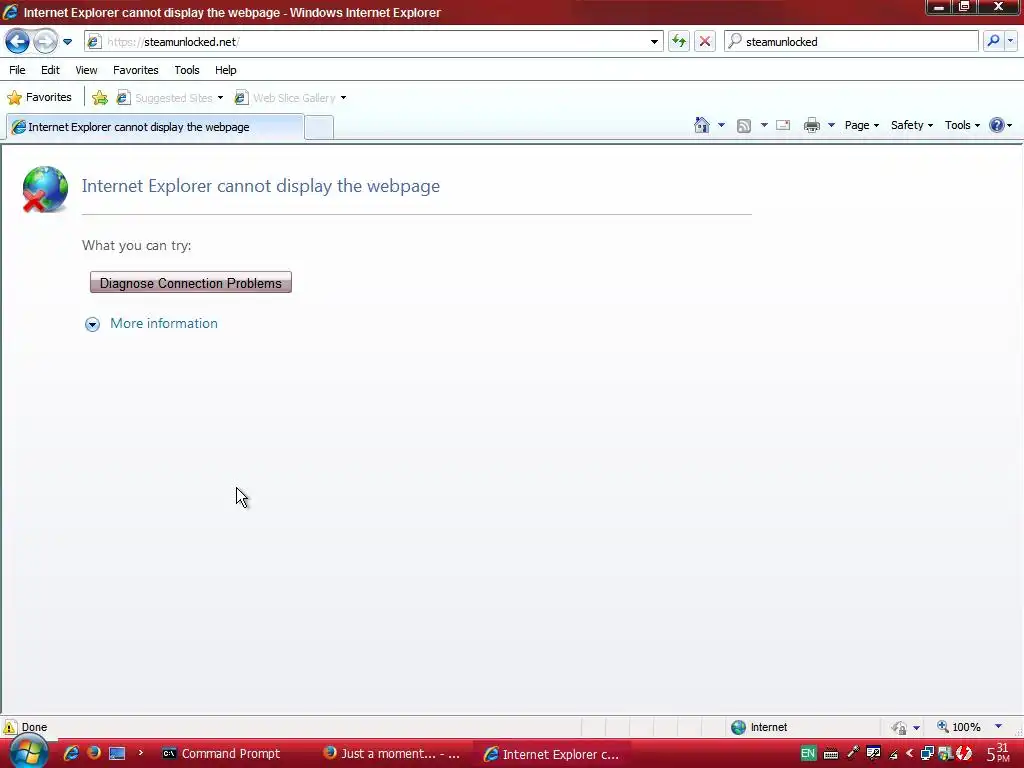Expand the address bar history dropdown
The image size is (1024, 768).
point(654,42)
